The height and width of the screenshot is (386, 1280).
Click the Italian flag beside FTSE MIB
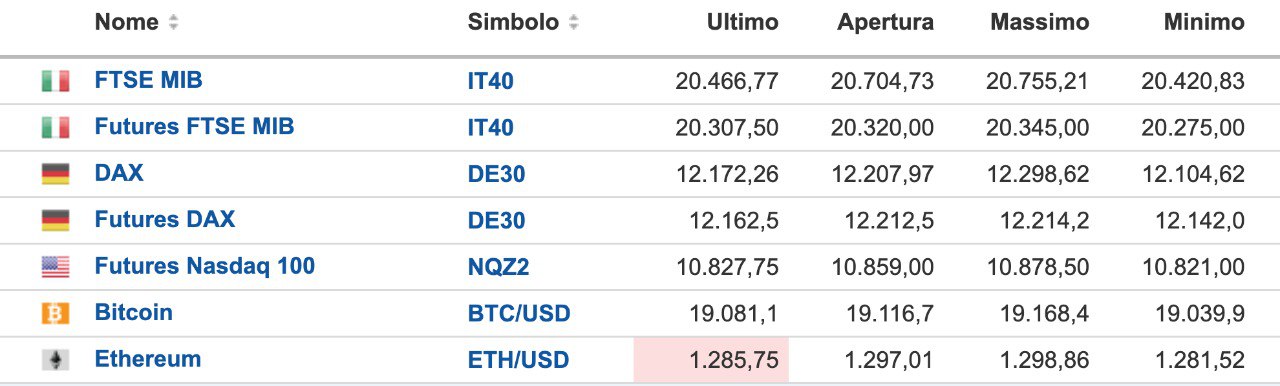pyautogui.click(x=55, y=81)
